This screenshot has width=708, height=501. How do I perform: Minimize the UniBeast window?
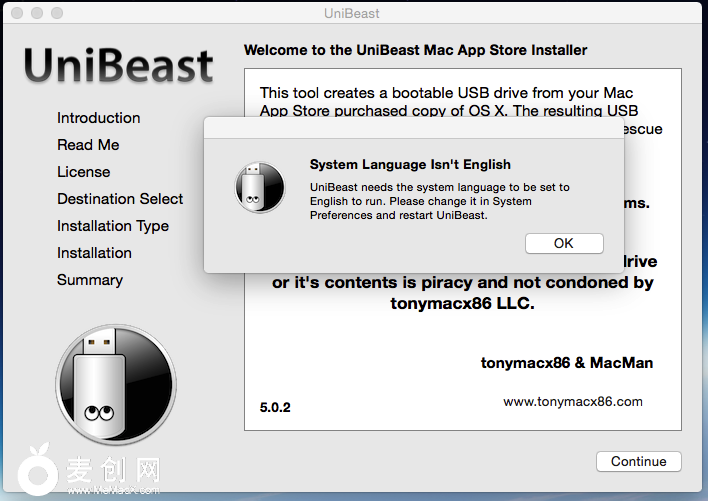pos(35,14)
